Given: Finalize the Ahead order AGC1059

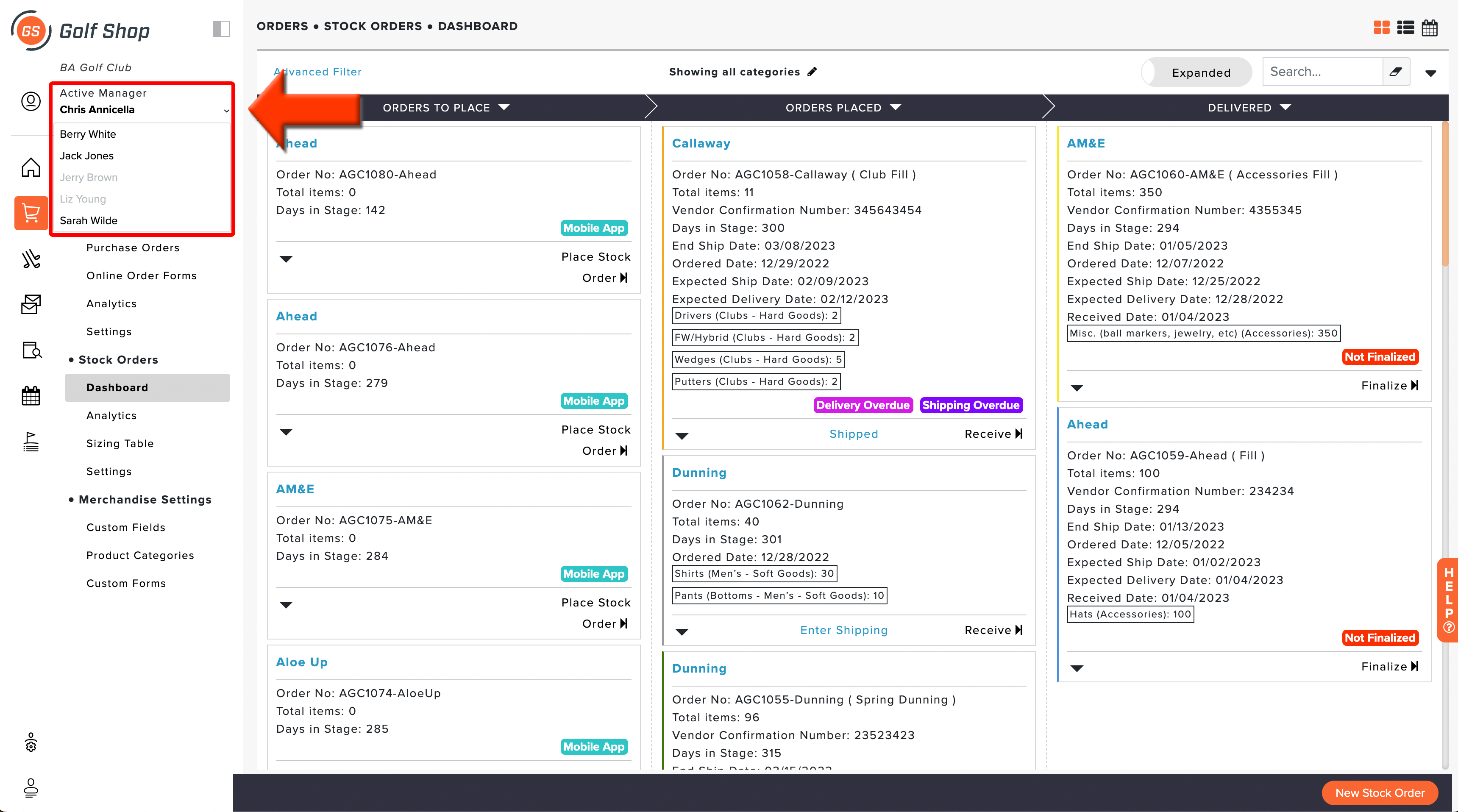Looking at the screenshot, I should pos(1389,667).
